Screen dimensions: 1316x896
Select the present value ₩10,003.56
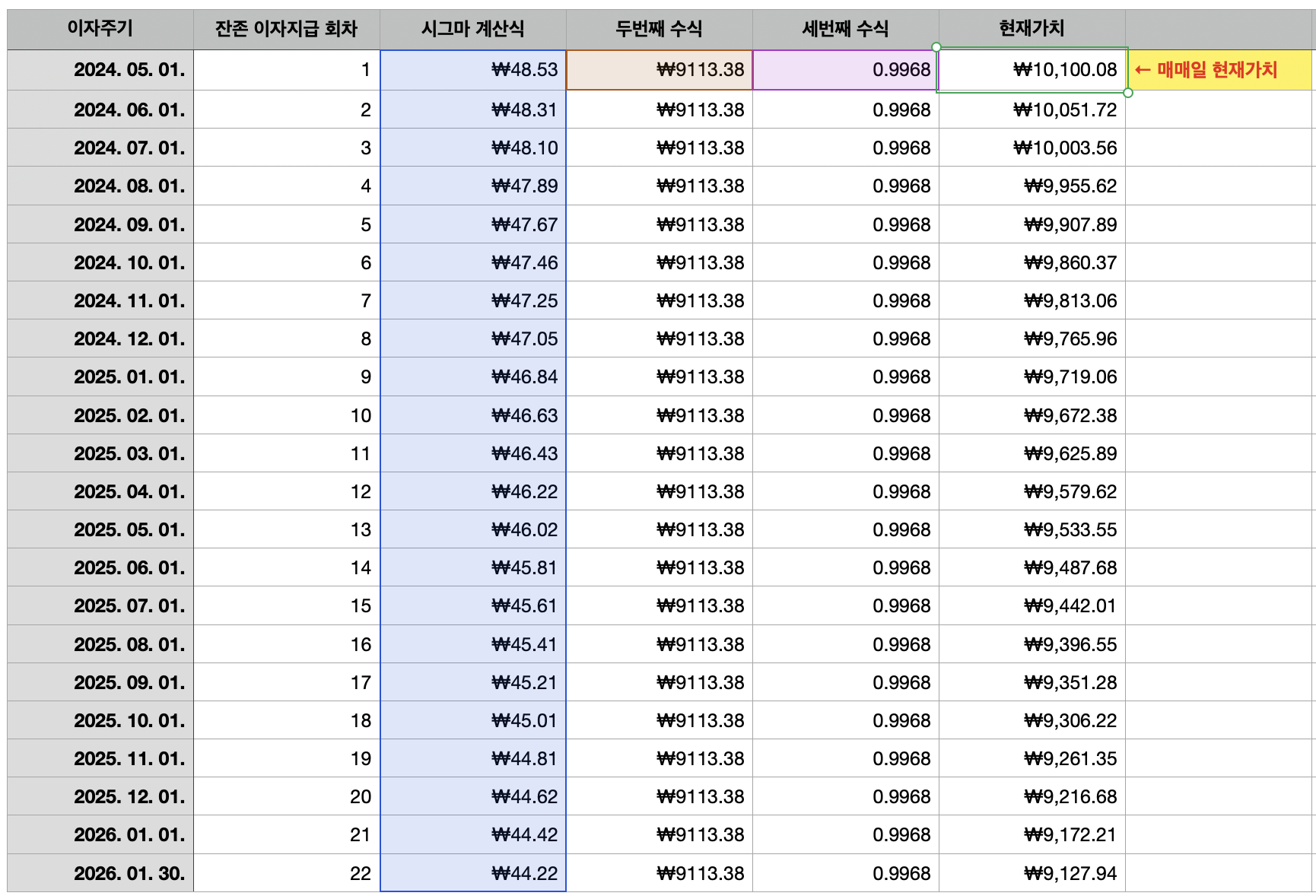pyautogui.click(x=1032, y=148)
